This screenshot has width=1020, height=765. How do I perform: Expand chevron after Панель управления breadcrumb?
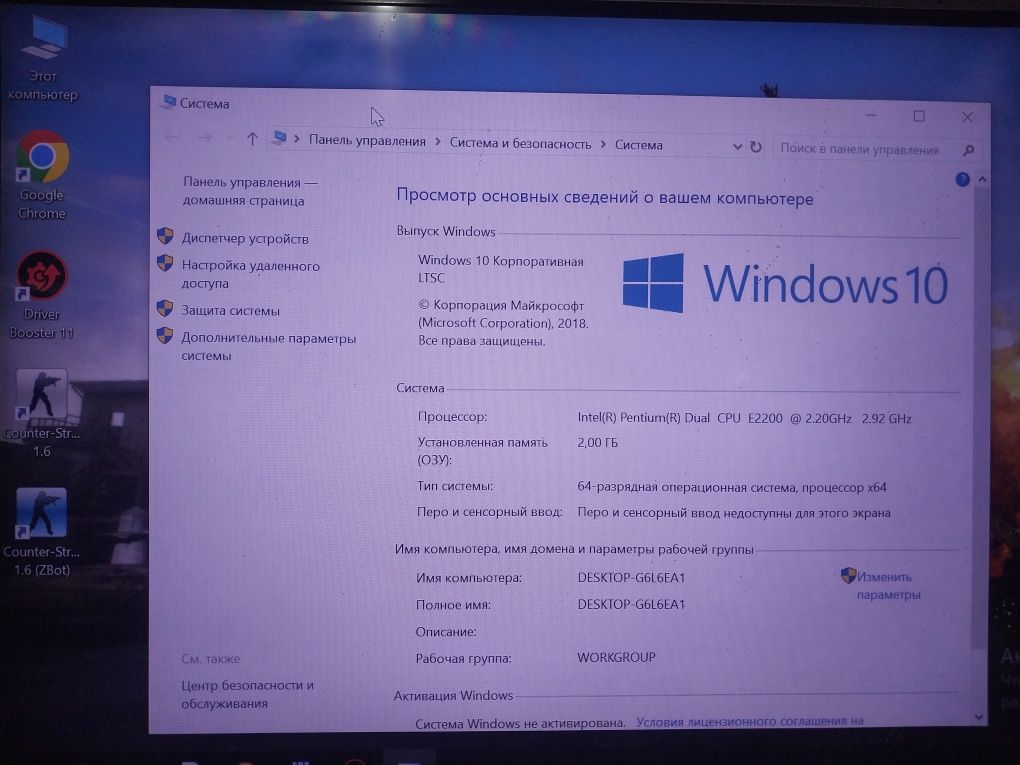pos(438,142)
